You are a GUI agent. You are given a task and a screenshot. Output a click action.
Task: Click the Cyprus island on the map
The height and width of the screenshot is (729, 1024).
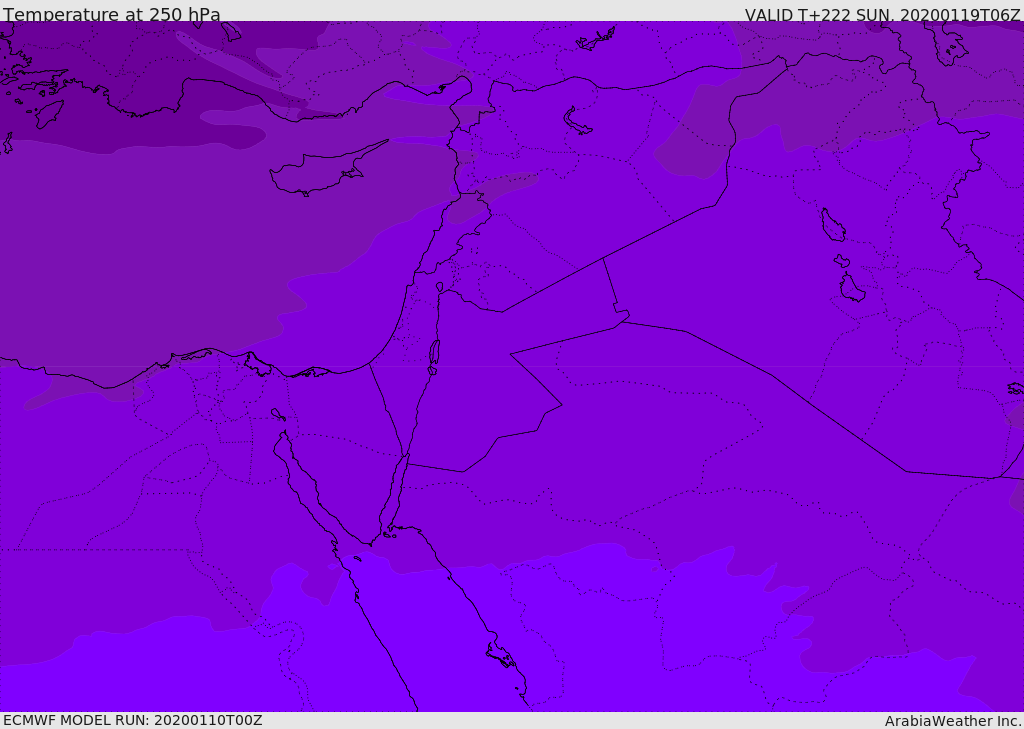click(x=327, y=170)
